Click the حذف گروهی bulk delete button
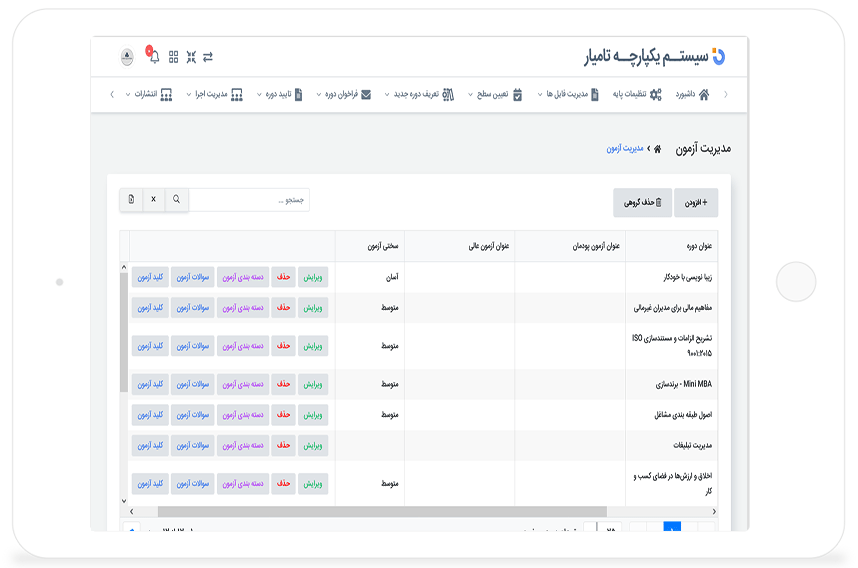 point(643,203)
